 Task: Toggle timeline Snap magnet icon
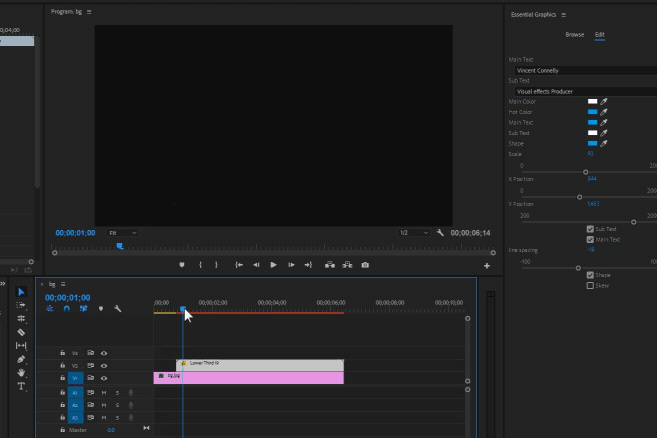[x=67, y=308]
